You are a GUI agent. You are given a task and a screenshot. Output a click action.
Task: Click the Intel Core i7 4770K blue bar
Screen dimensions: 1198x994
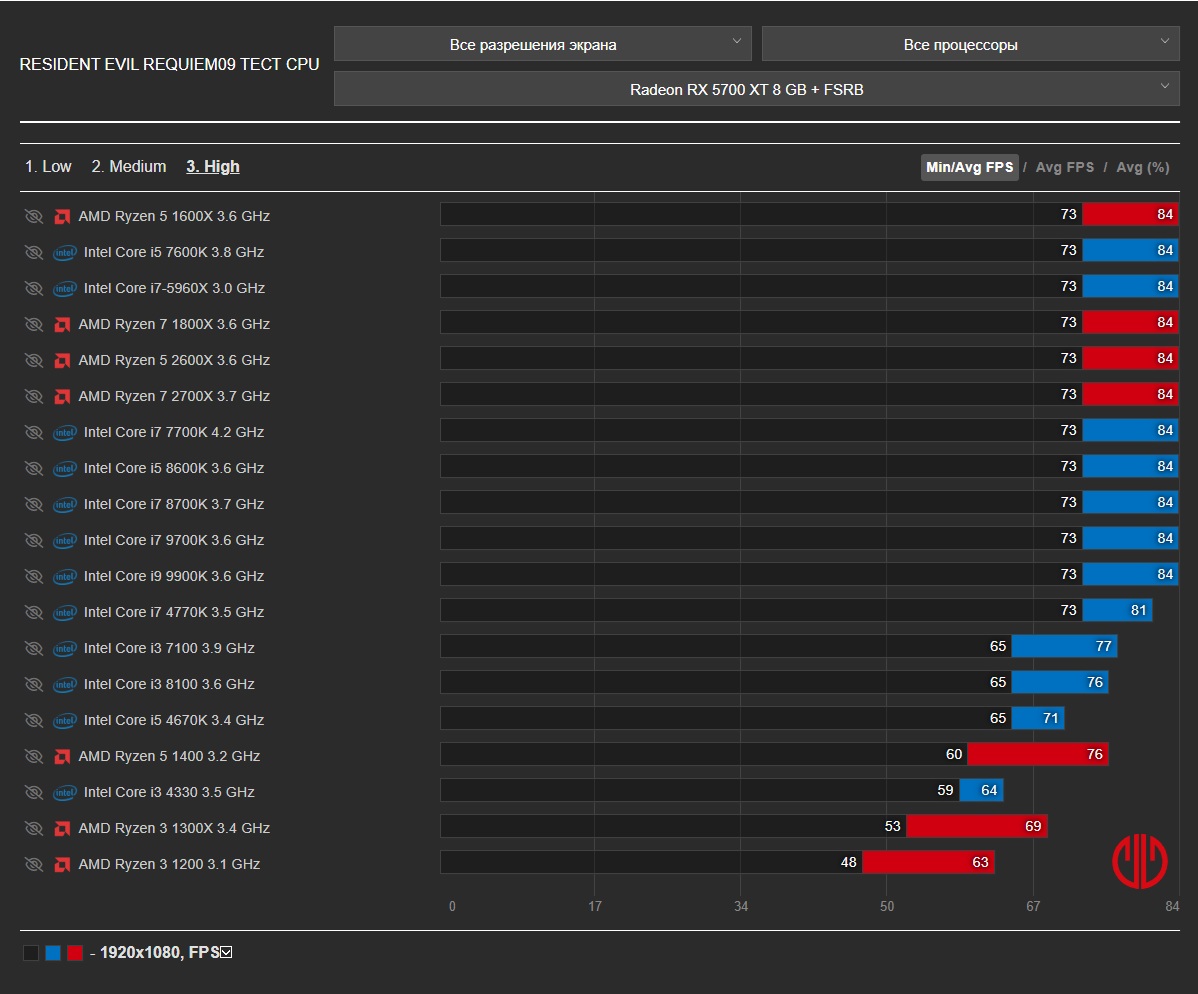point(1117,610)
